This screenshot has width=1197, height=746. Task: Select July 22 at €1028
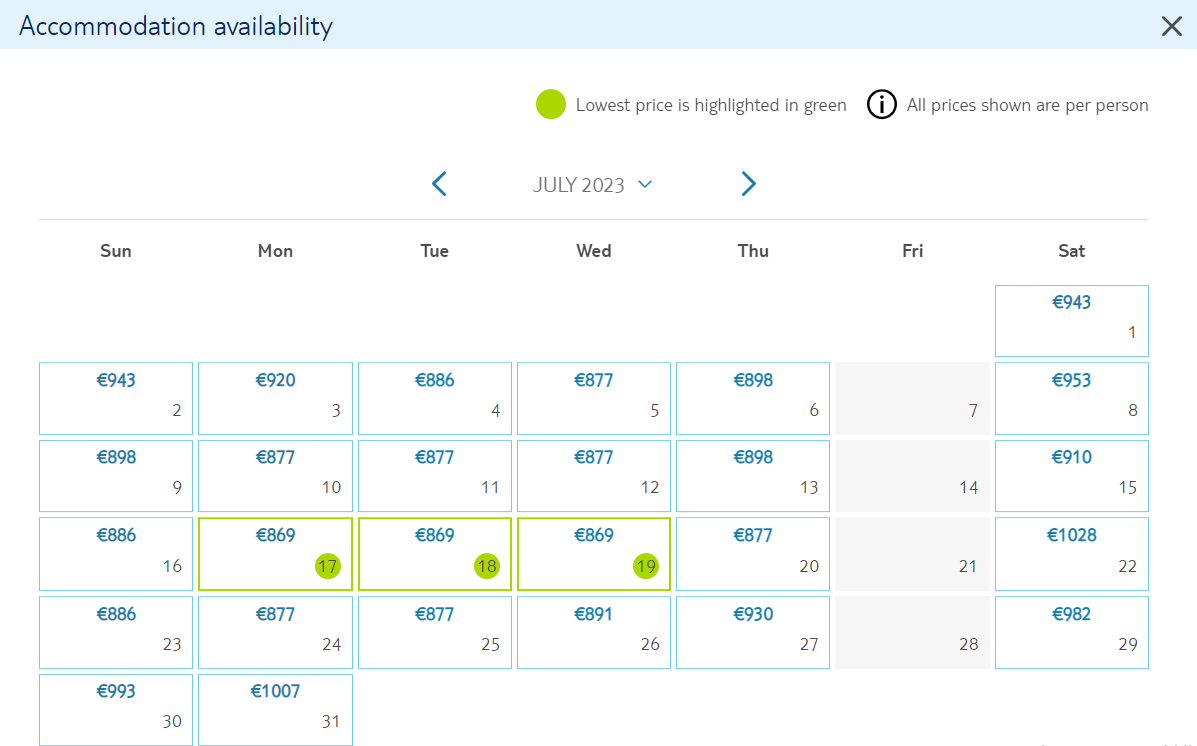pyautogui.click(x=1072, y=554)
